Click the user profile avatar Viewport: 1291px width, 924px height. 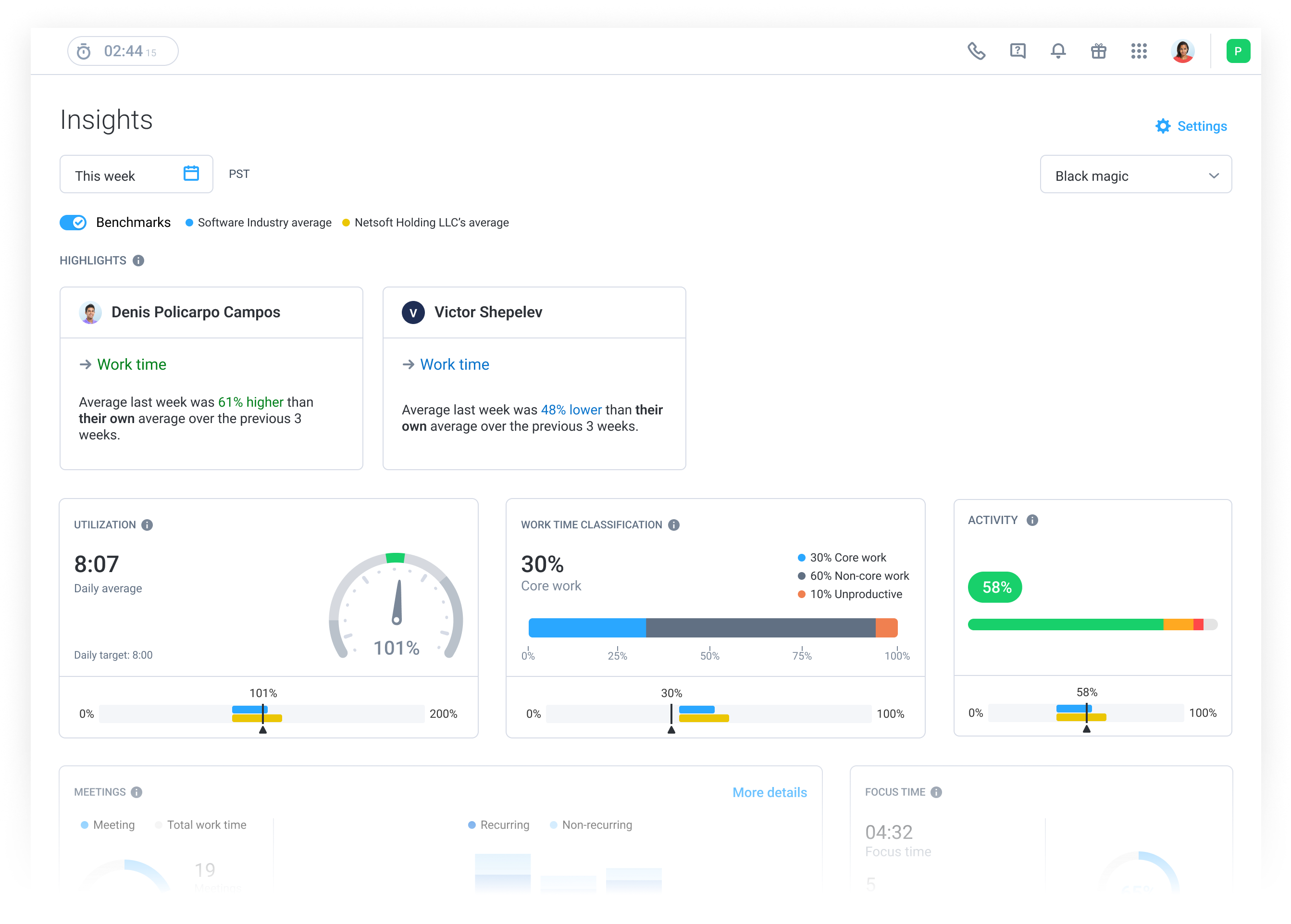tap(1182, 51)
